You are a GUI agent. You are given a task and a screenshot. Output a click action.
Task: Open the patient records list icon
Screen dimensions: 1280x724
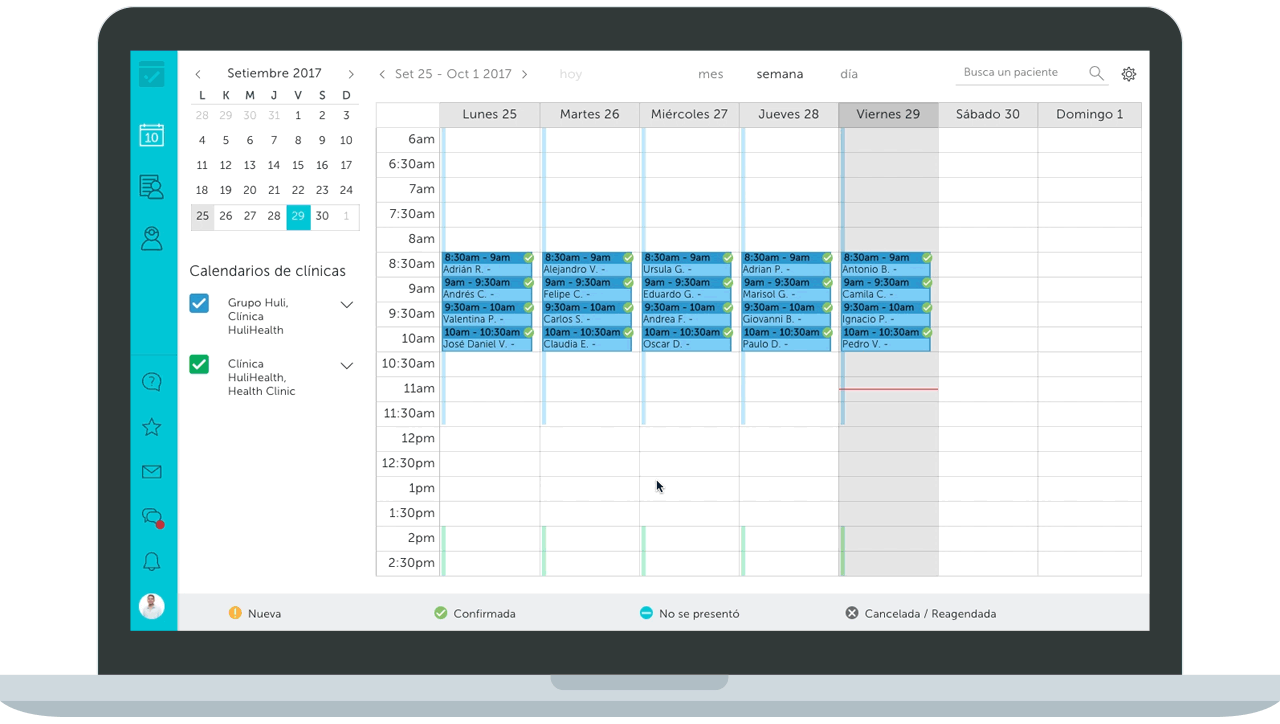[x=151, y=187]
